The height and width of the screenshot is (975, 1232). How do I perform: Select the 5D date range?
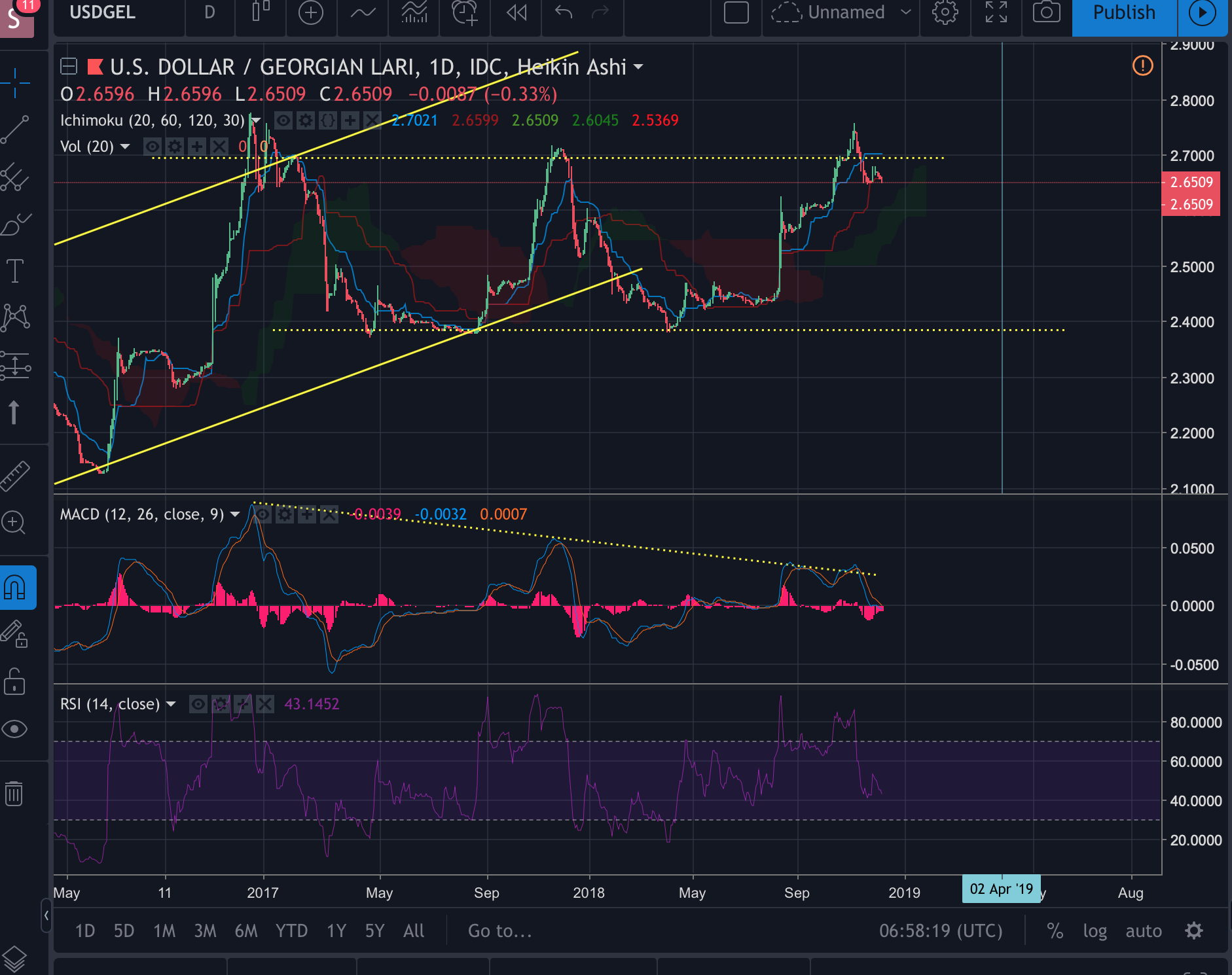(124, 931)
